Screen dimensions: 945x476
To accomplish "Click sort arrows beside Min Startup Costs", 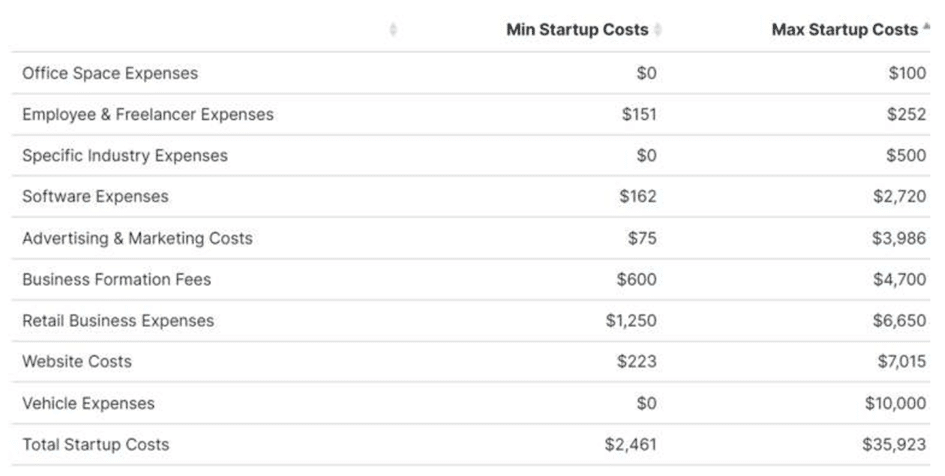I will click(658, 30).
